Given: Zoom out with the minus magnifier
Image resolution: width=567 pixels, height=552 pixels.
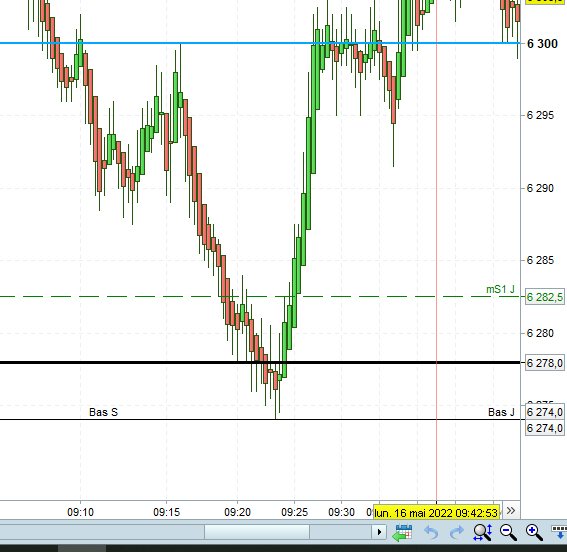Looking at the screenshot, I should point(508,532).
